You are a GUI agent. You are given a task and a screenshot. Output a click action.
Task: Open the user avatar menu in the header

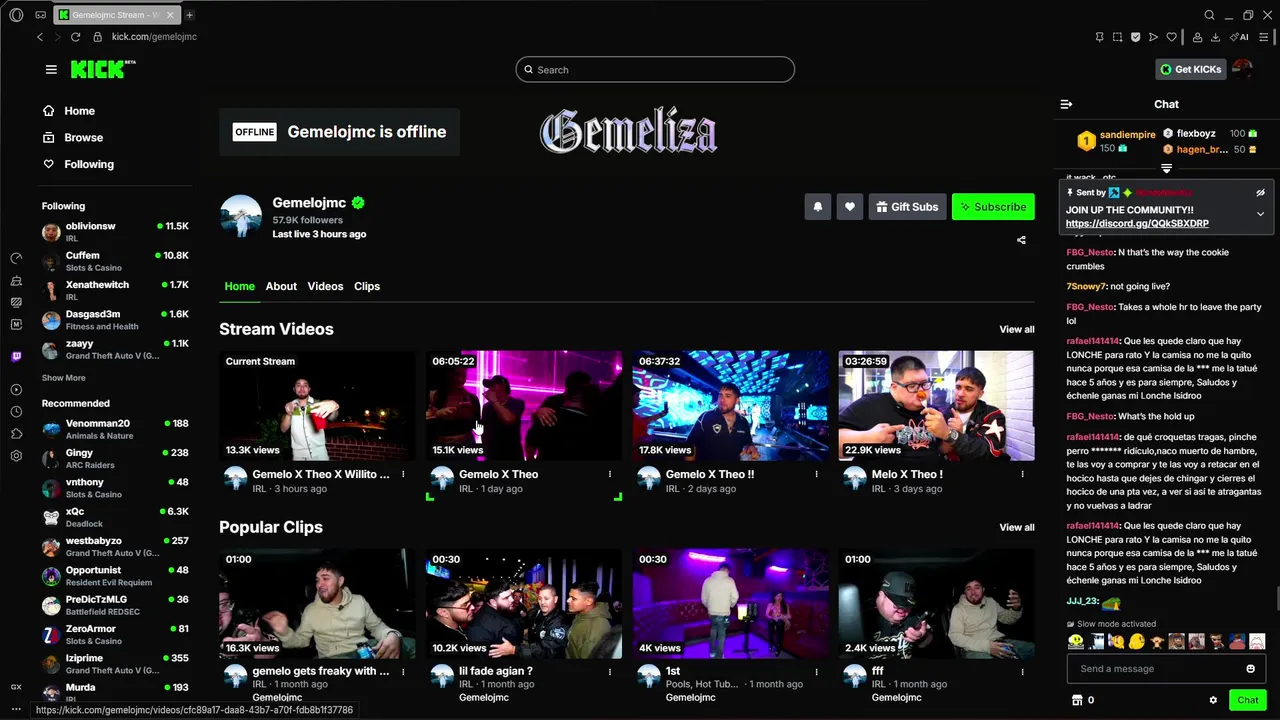coord(1242,69)
